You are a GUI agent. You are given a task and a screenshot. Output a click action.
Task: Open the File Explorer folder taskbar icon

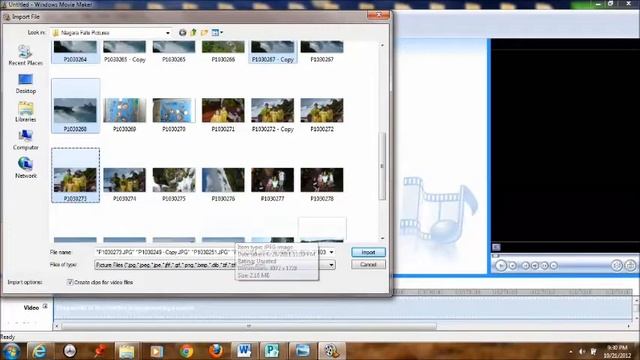(x=127, y=351)
